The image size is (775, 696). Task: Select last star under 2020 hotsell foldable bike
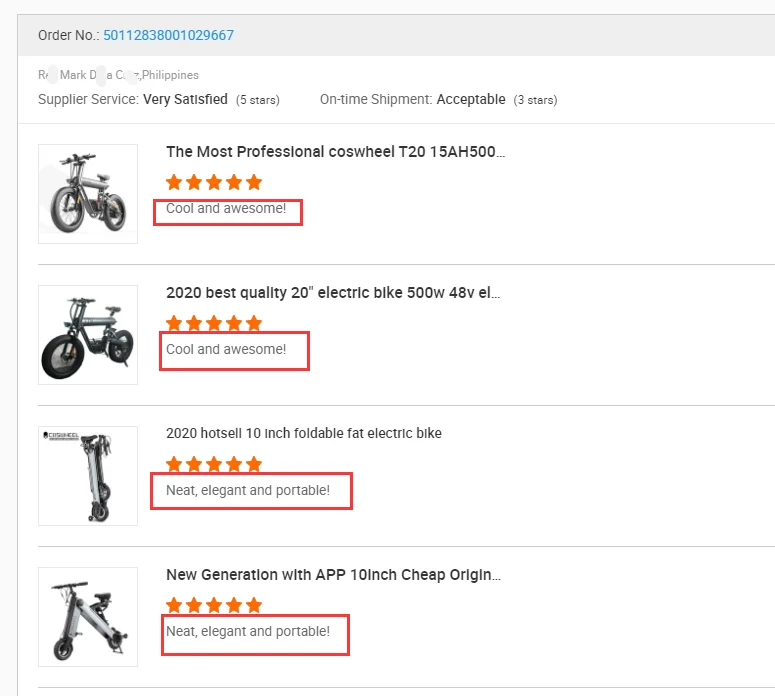(x=254, y=464)
